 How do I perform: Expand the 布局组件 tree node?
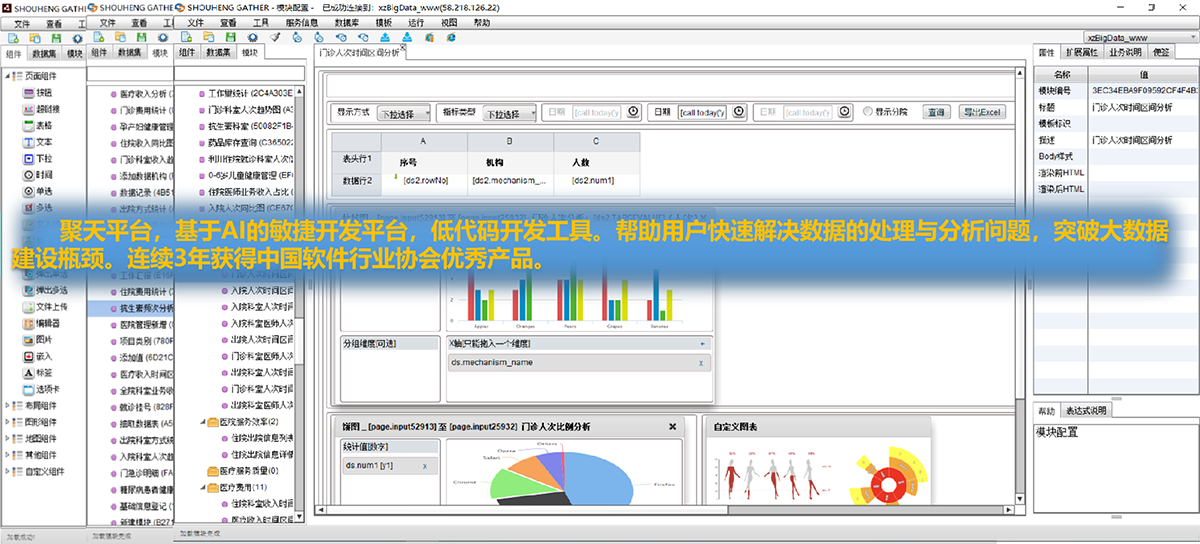9,405
